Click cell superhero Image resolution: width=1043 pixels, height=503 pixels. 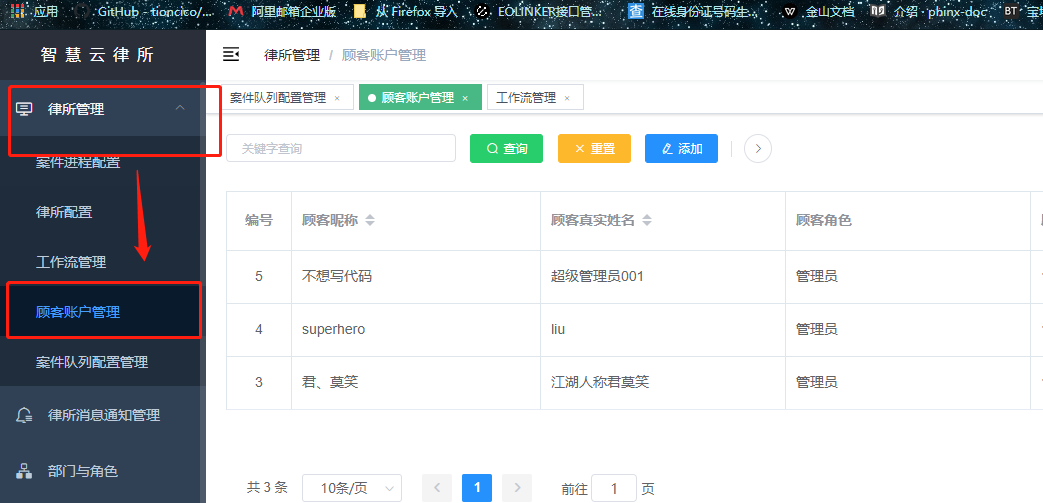pyautogui.click(x=333, y=329)
